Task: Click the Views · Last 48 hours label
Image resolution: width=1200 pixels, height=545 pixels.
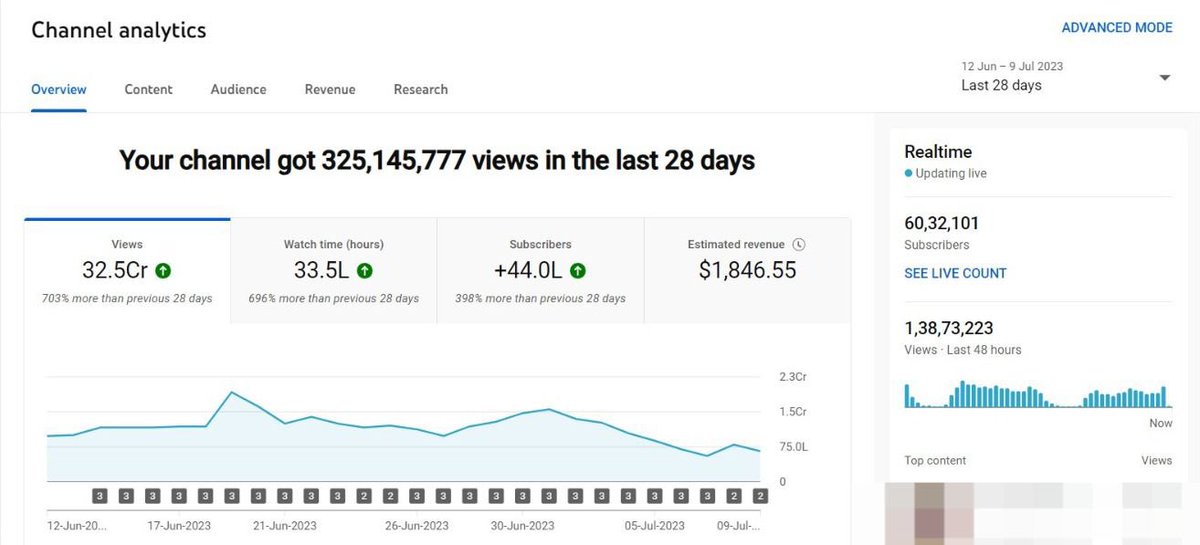Action: point(963,350)
